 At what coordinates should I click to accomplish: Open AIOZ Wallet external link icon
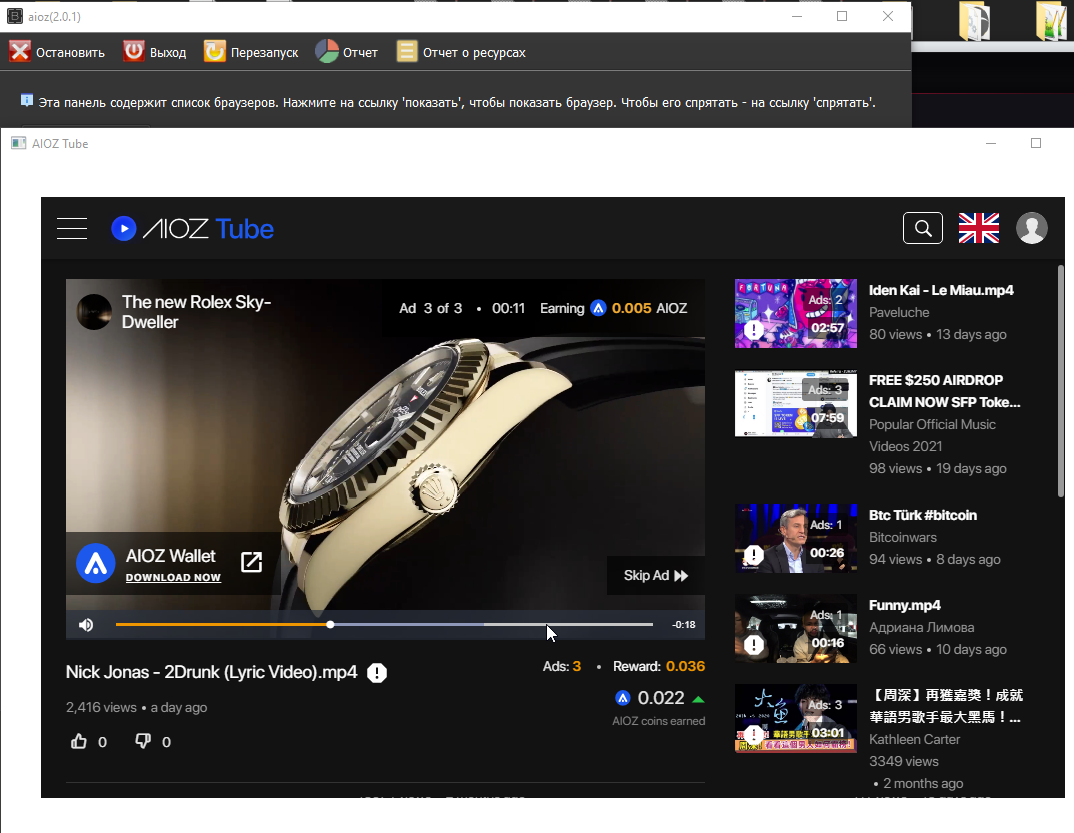[251, 562]
